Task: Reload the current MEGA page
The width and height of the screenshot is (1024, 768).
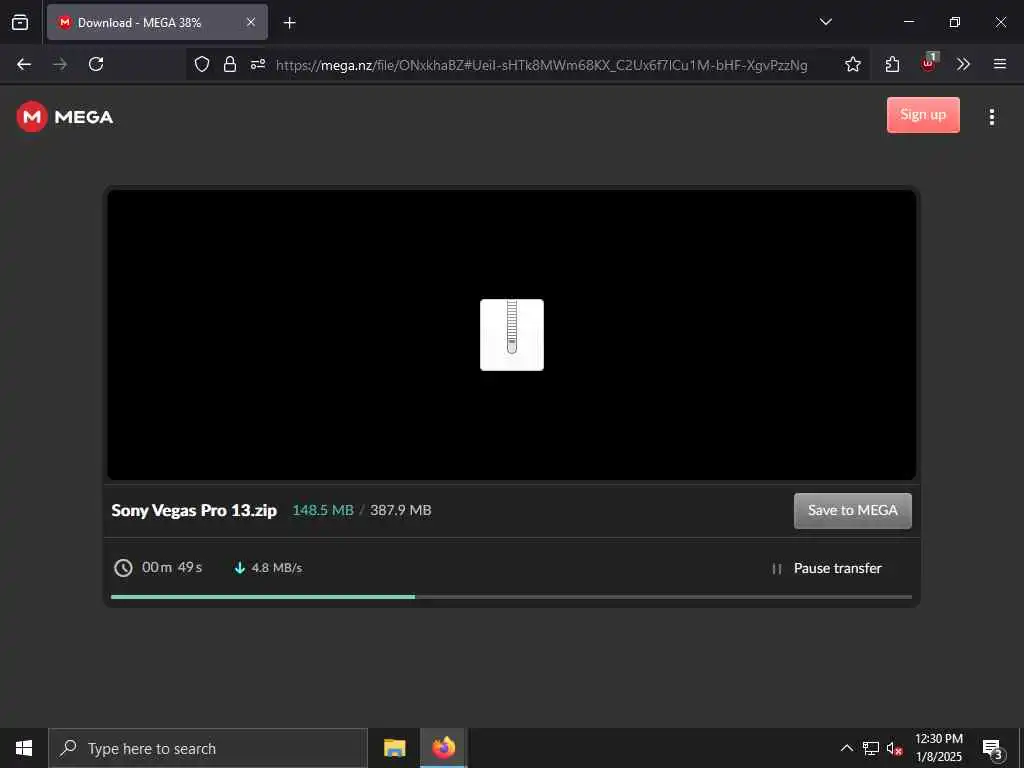Action: [96, 64]
